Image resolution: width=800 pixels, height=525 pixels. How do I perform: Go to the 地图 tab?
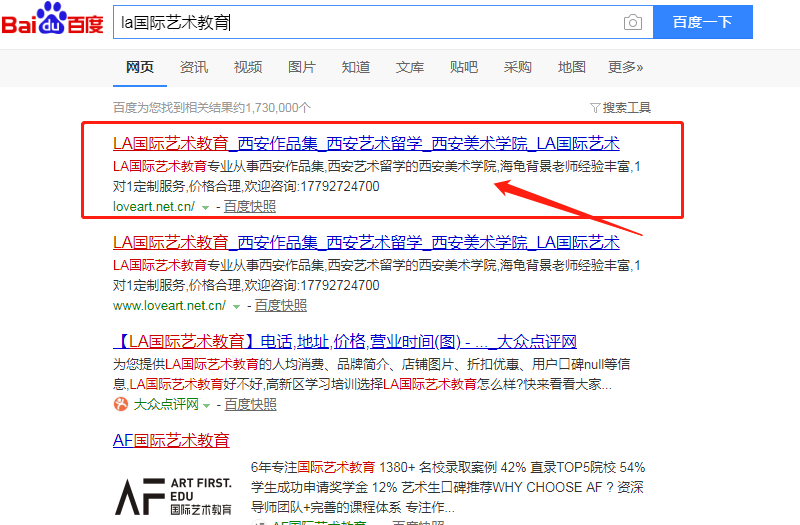572,67
